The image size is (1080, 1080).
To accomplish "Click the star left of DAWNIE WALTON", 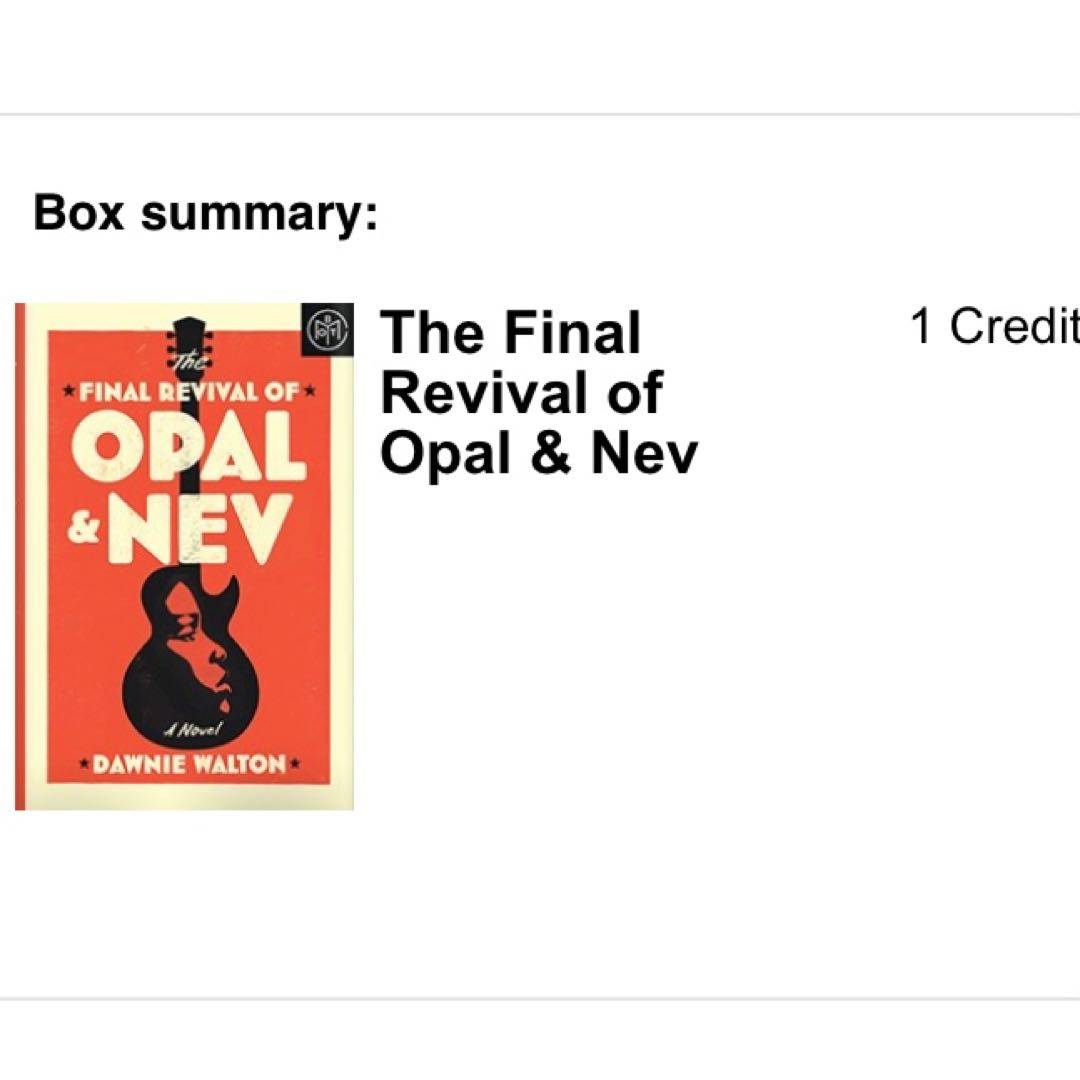I will (86, 766).
